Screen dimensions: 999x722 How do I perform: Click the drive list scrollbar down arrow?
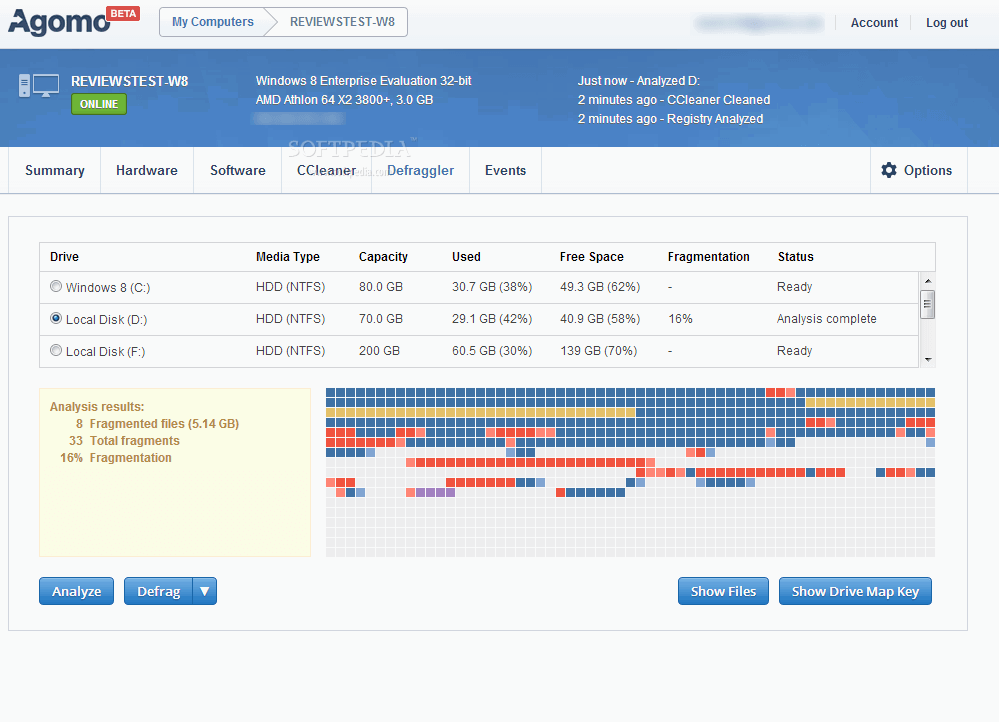point(928,359)
